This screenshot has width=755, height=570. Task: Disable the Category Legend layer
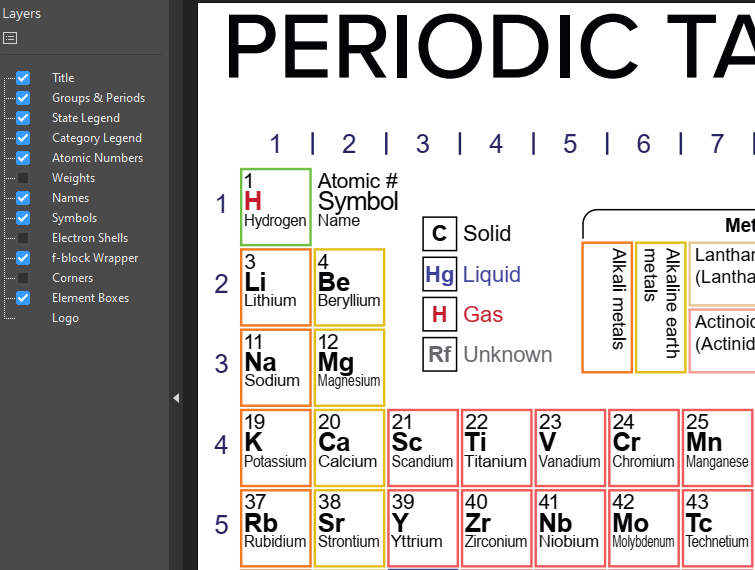click(23, 138)
